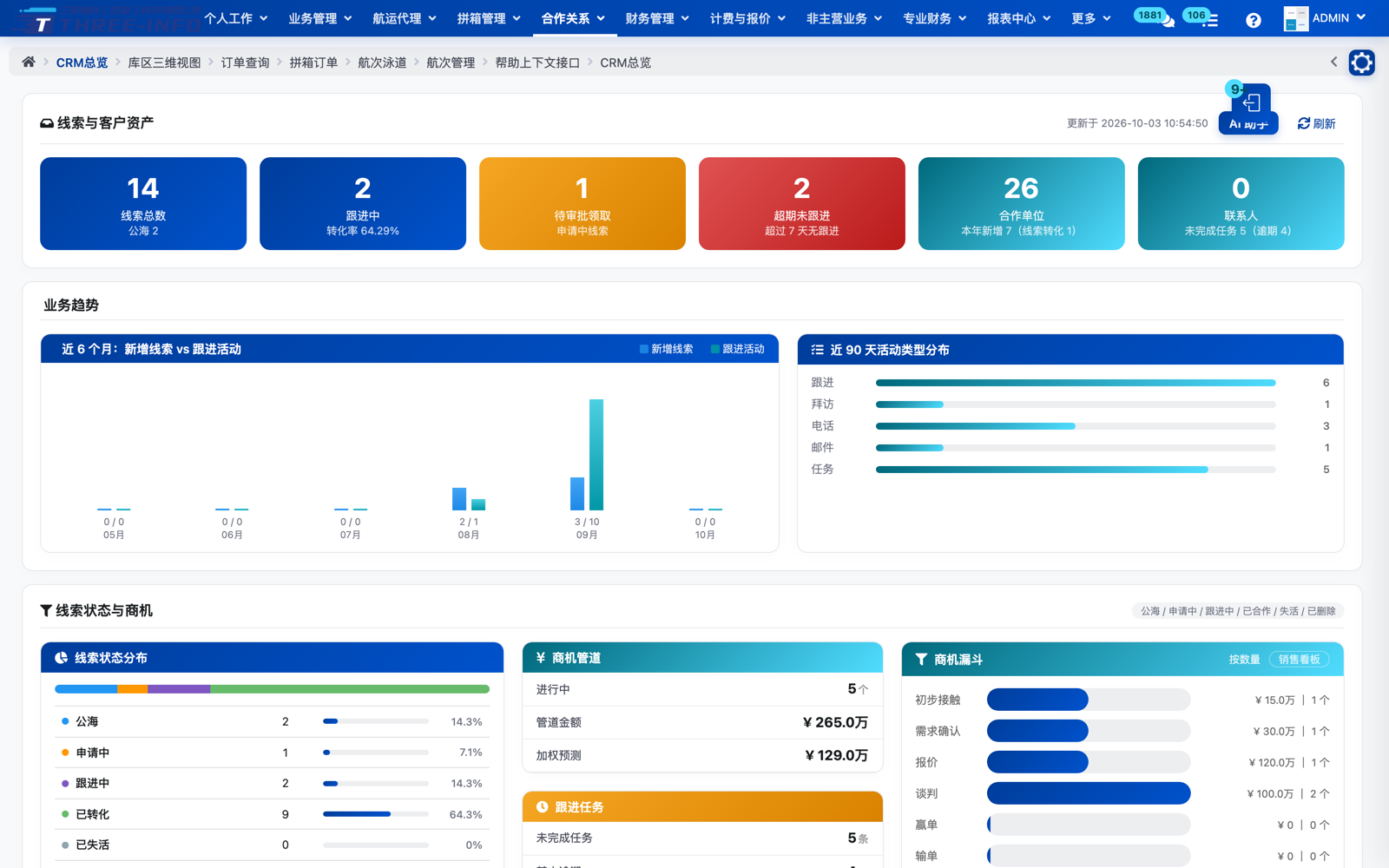This screenshot has height=868, width=1389.
Task: Click the September bar in the trend chart
Action: click(x=596, y=455)
